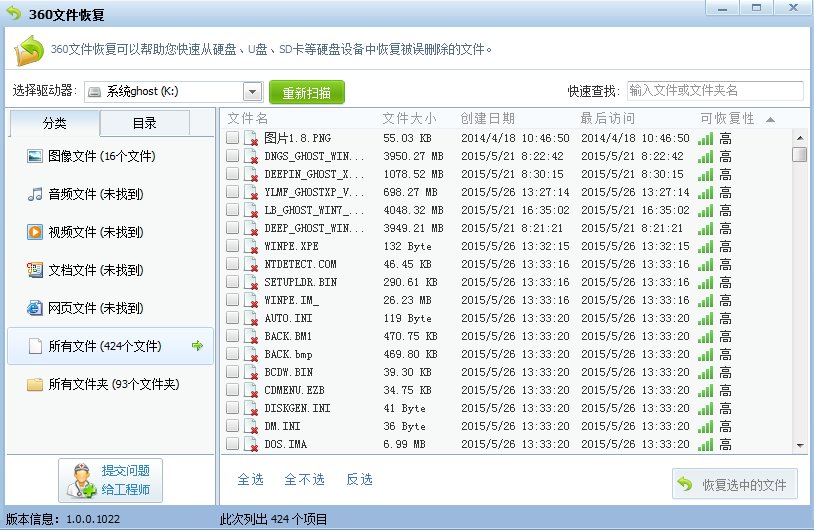Viewport: 814px width, 530px height.
Task: Sort list by 最后访问 column header
Action: click(x=607, y=118)
